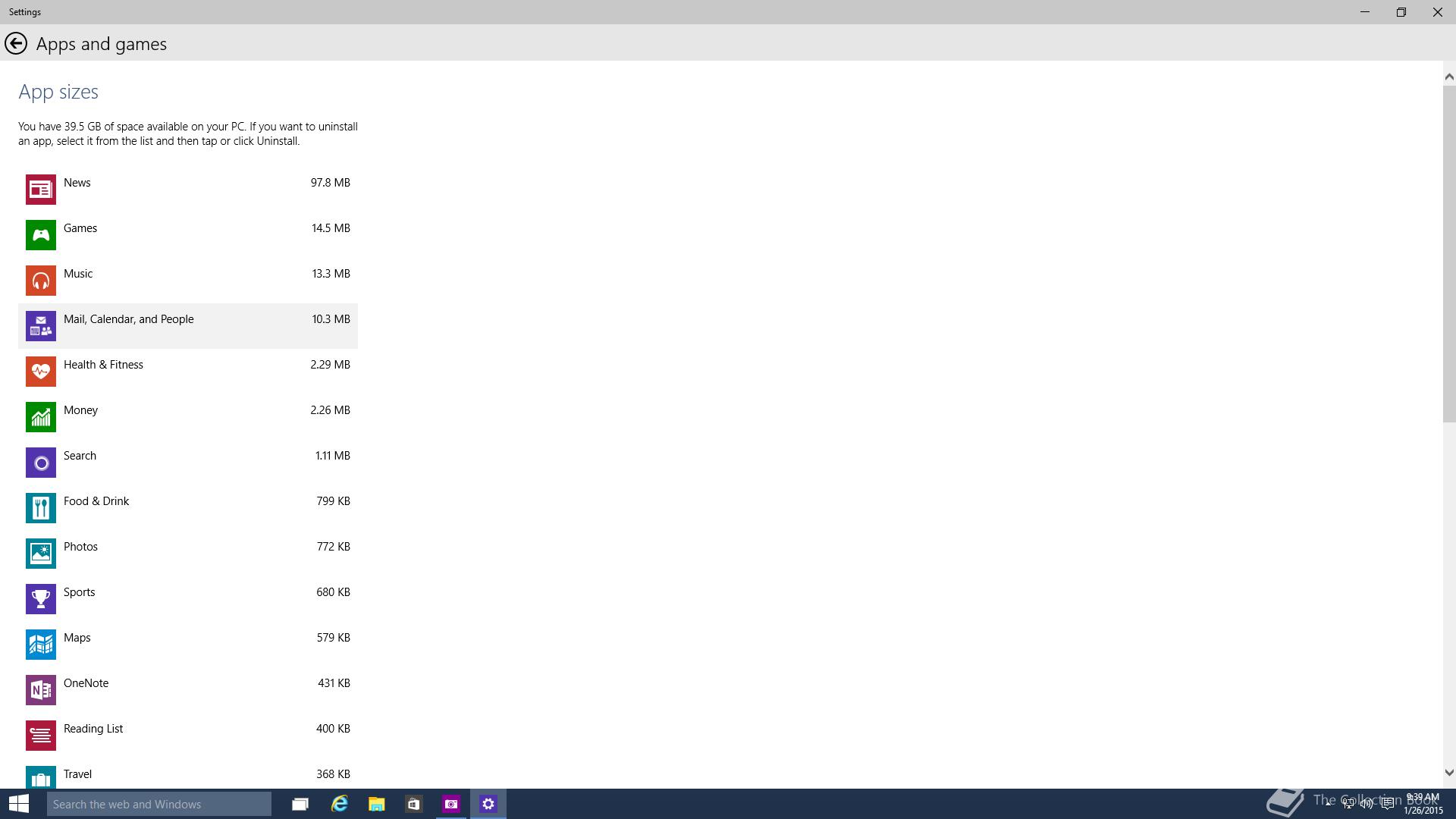
Task: Click the 680 KB size value
Action: click(334, 592)
